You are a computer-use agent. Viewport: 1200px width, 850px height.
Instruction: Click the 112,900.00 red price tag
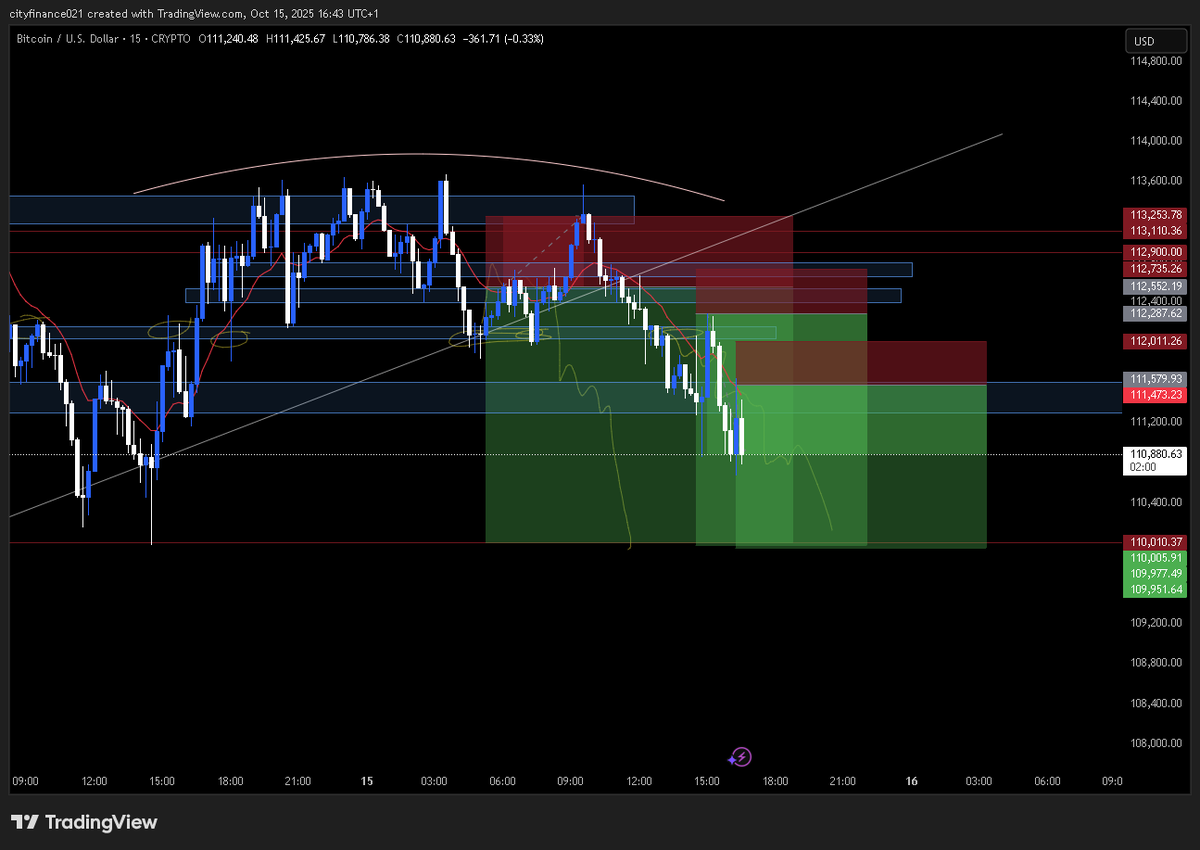(1155, 252)
